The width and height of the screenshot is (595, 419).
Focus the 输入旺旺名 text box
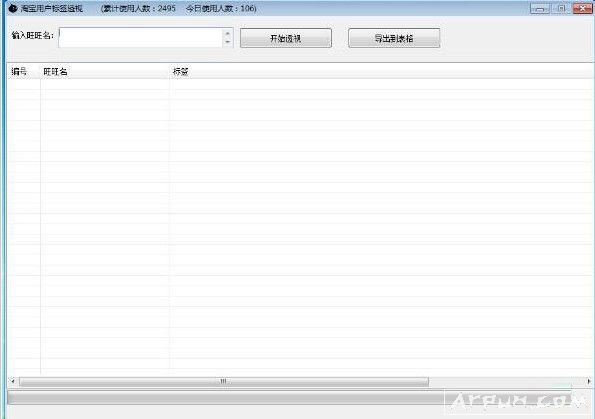pyautogui.click(x=141, y=38)
